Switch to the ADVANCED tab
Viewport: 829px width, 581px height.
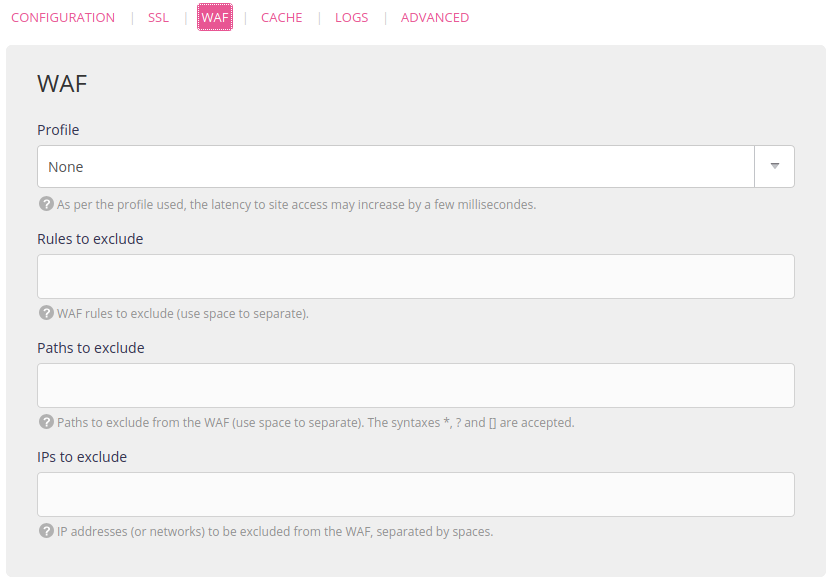(x=434, y=18)
